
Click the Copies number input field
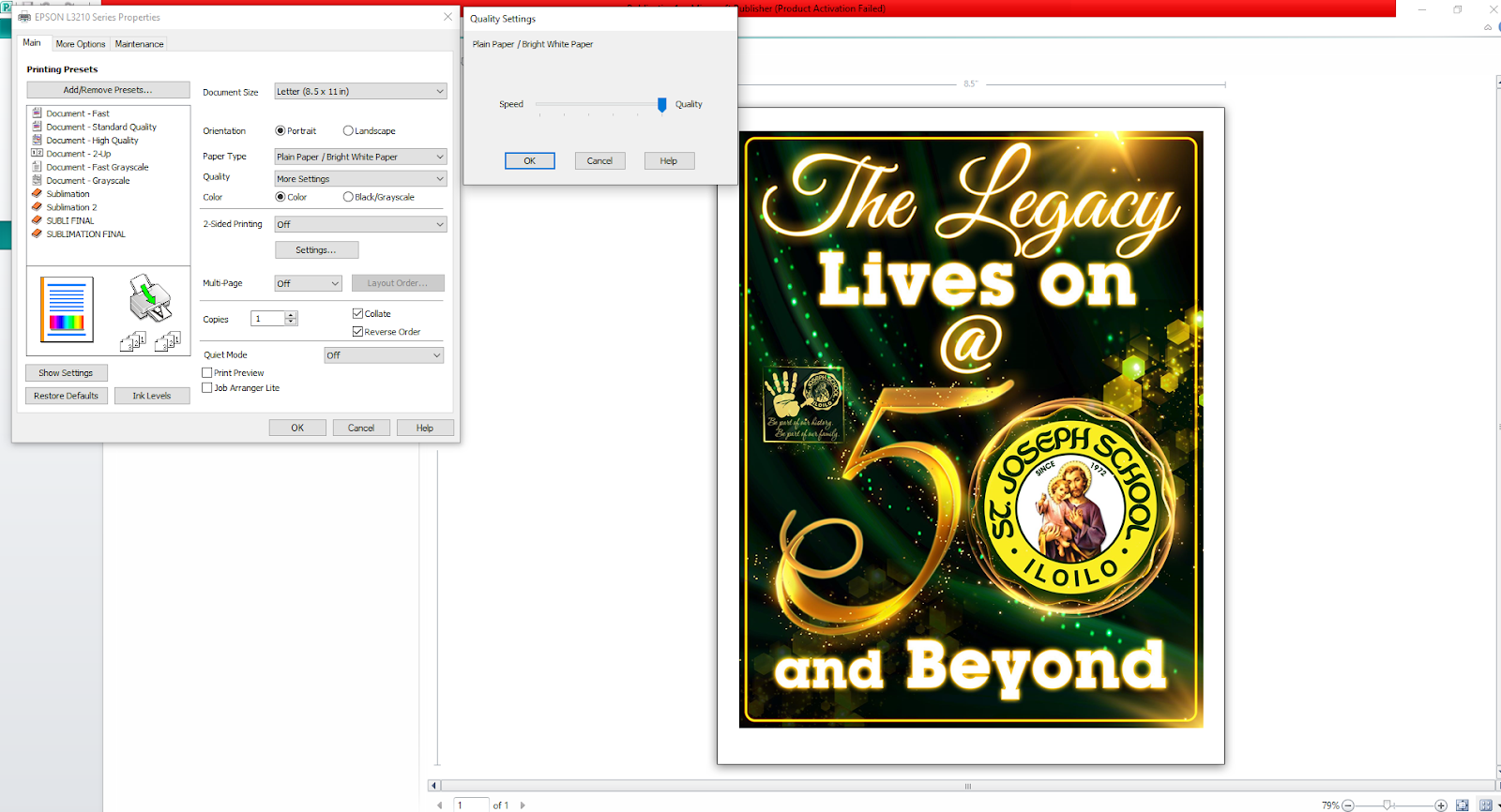(268, 319)
